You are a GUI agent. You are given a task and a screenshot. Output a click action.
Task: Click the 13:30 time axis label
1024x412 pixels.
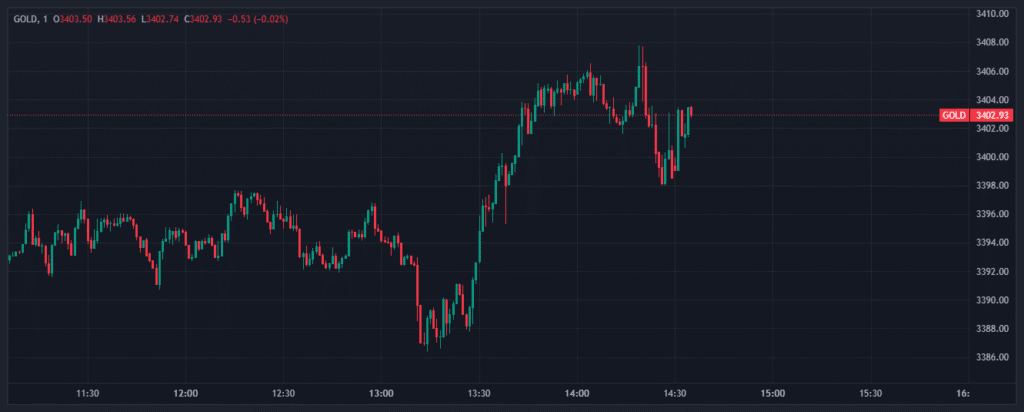479,394
